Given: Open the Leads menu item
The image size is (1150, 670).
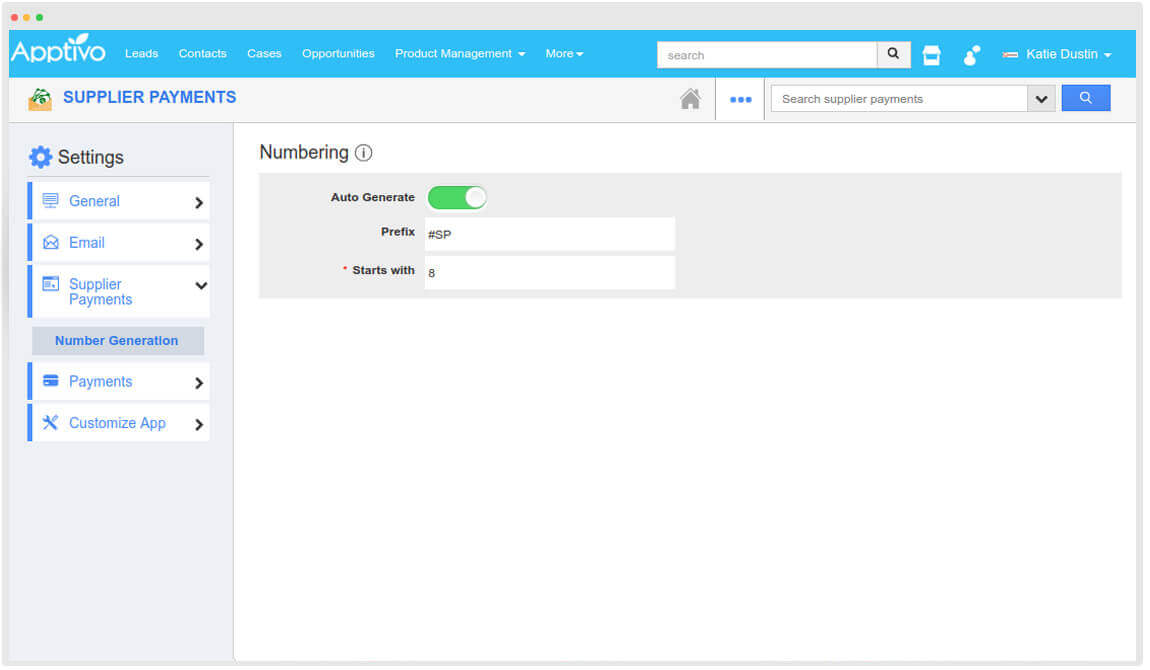Looking at the screenshot, I should [x=141, y=54].
